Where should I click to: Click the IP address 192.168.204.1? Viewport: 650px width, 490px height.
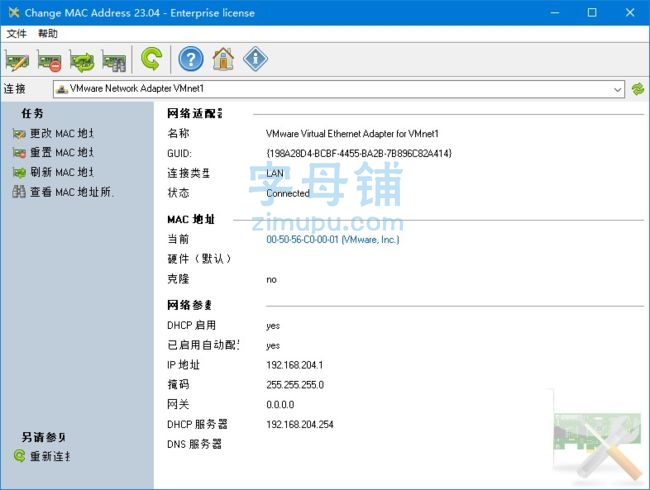click(294, 365)
